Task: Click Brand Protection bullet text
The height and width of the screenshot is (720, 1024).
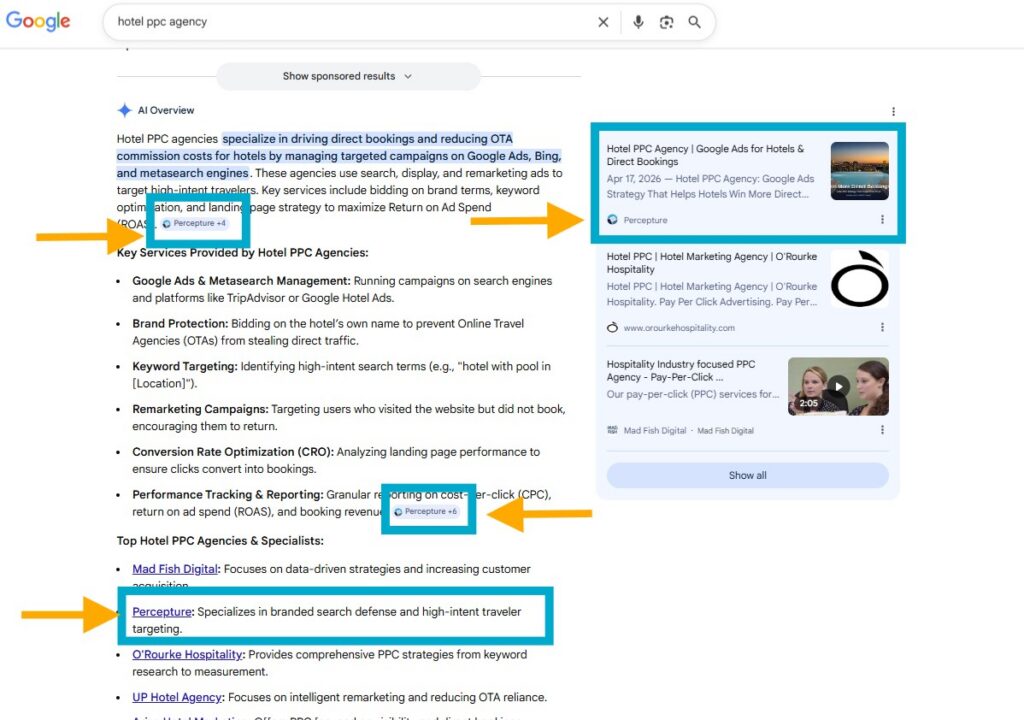Action: click(328, 332)
